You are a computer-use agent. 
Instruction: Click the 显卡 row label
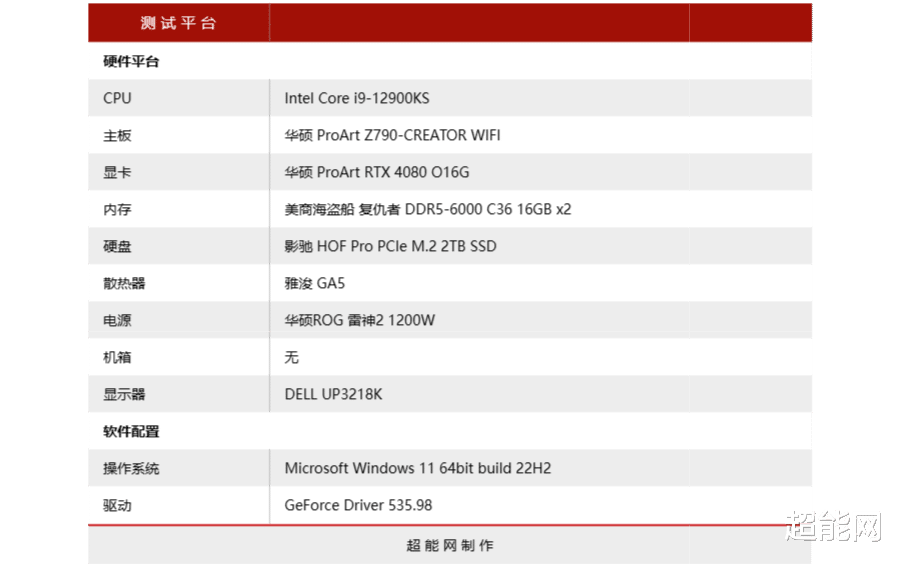(x=117, y=172)
